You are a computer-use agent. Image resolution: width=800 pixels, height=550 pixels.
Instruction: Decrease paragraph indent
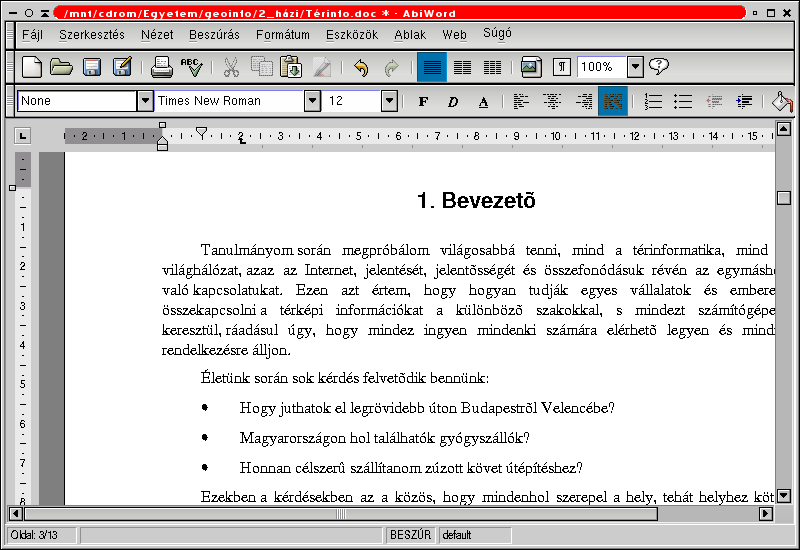tap(714, 102)
